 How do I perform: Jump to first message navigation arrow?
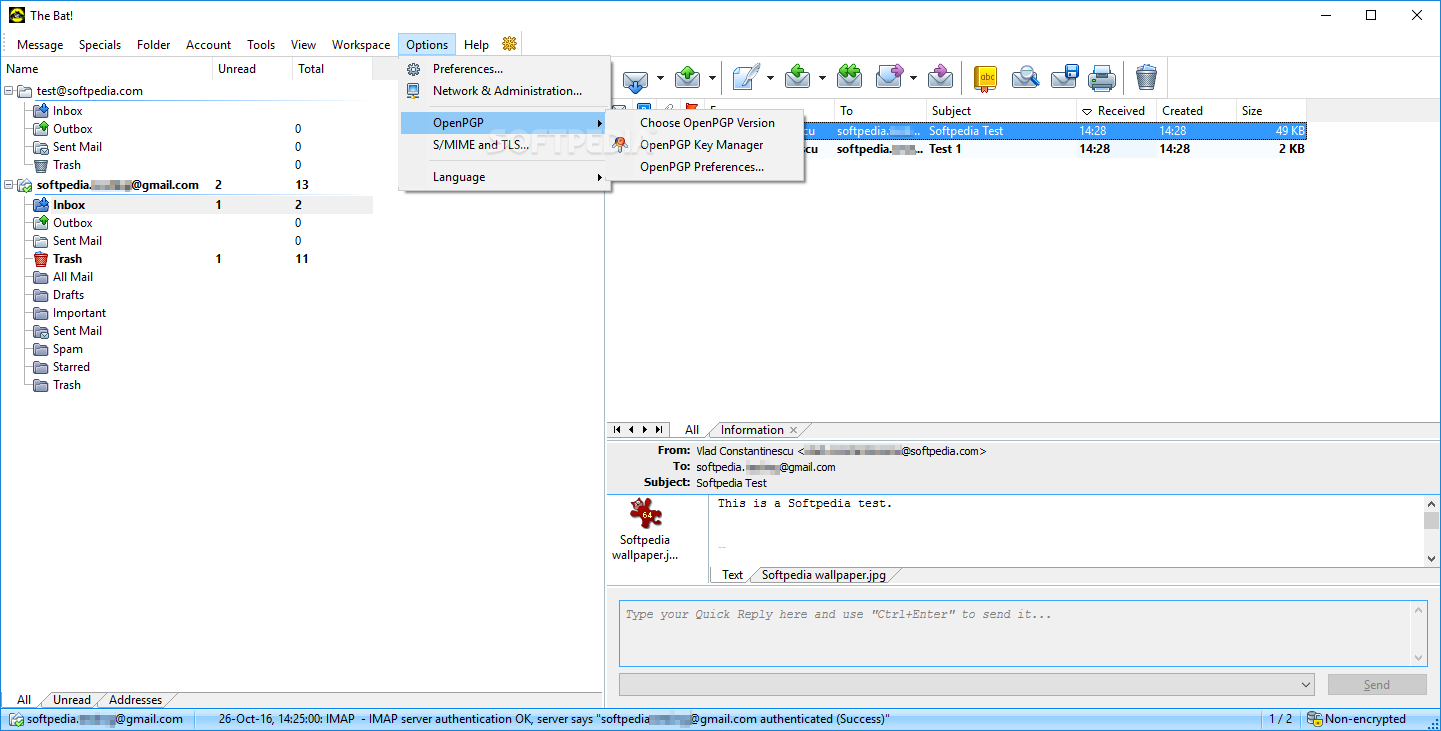point(617,430)
